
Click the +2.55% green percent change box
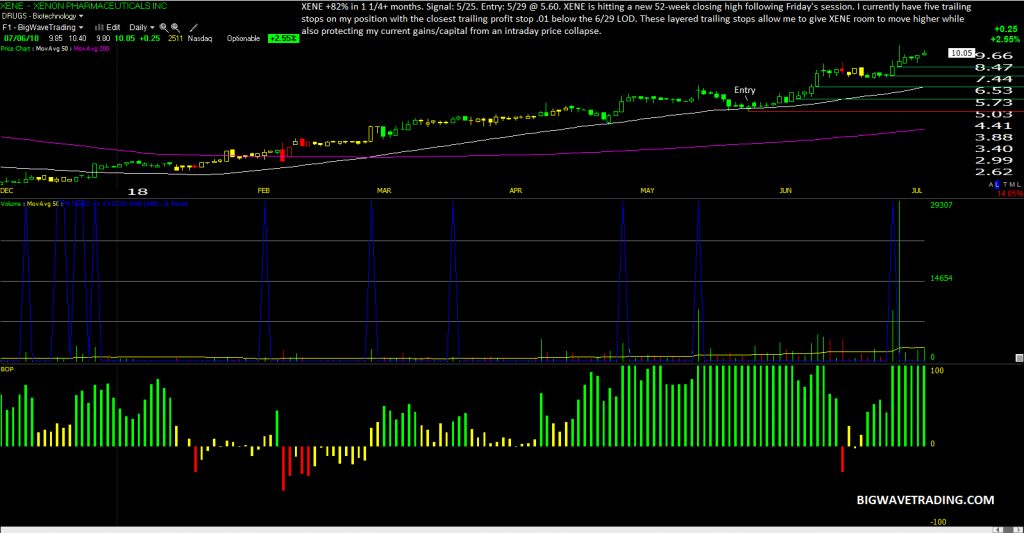coord(284,39)
